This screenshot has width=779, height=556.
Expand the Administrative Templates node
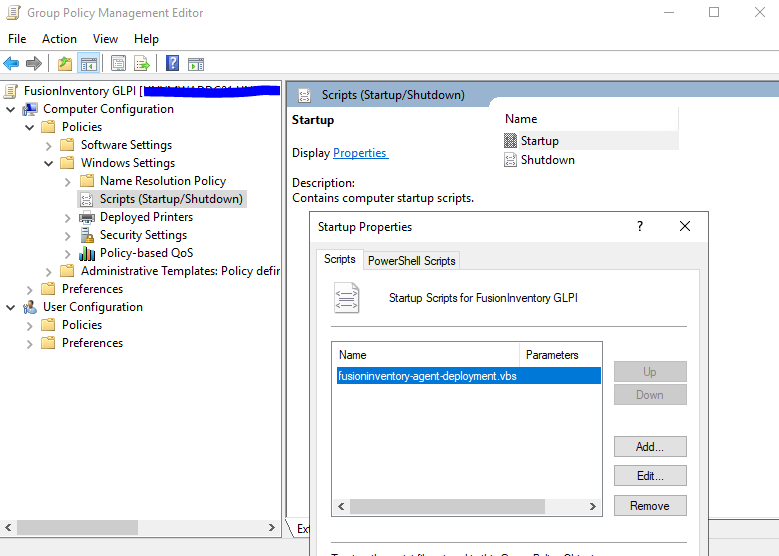pos(48,272)
